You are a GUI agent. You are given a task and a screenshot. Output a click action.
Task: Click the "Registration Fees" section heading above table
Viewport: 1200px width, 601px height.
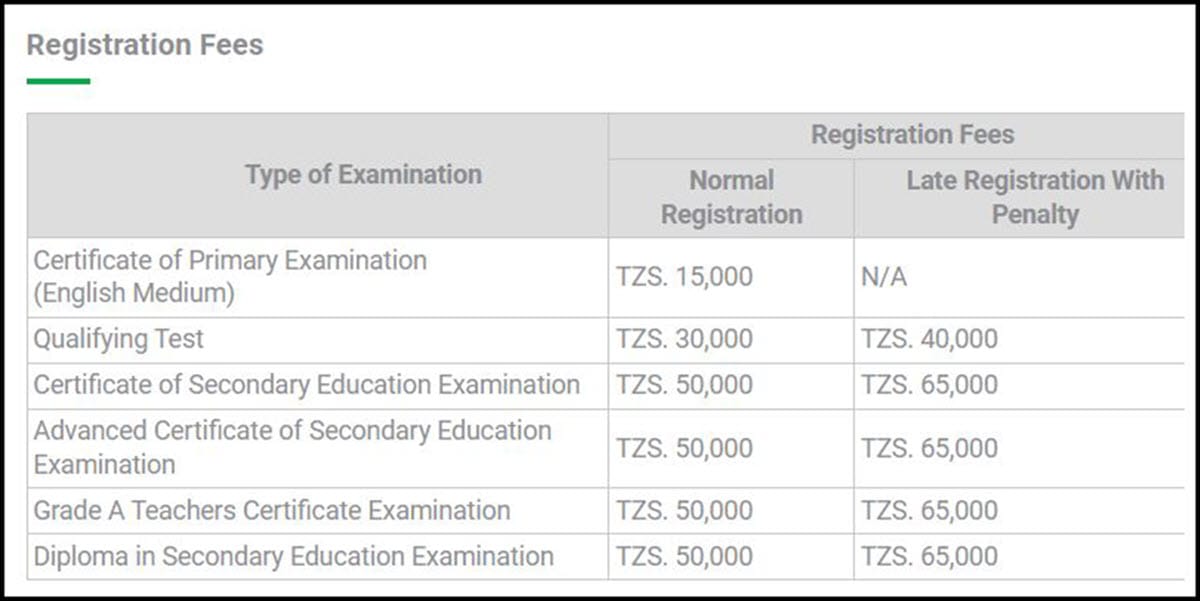tap(145, 45)
